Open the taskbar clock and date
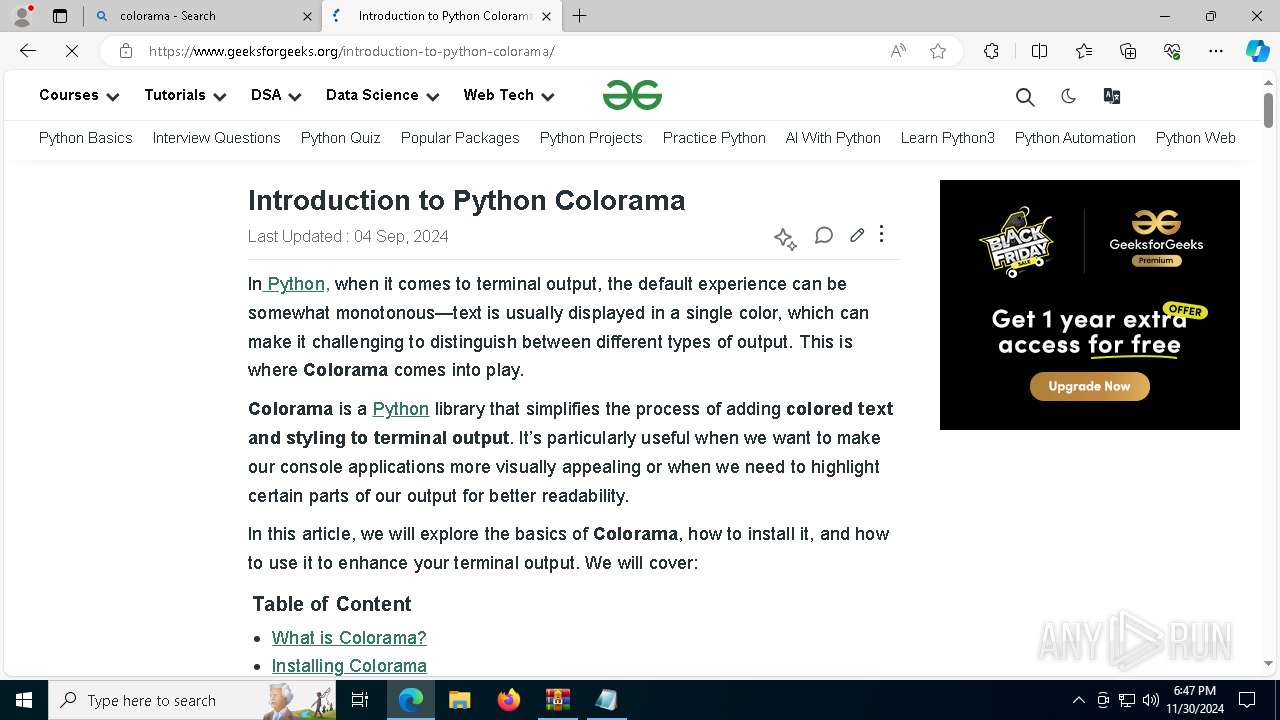Image resolution: width=1280 pixels, height=720 pixels. tap(1195, 700)
